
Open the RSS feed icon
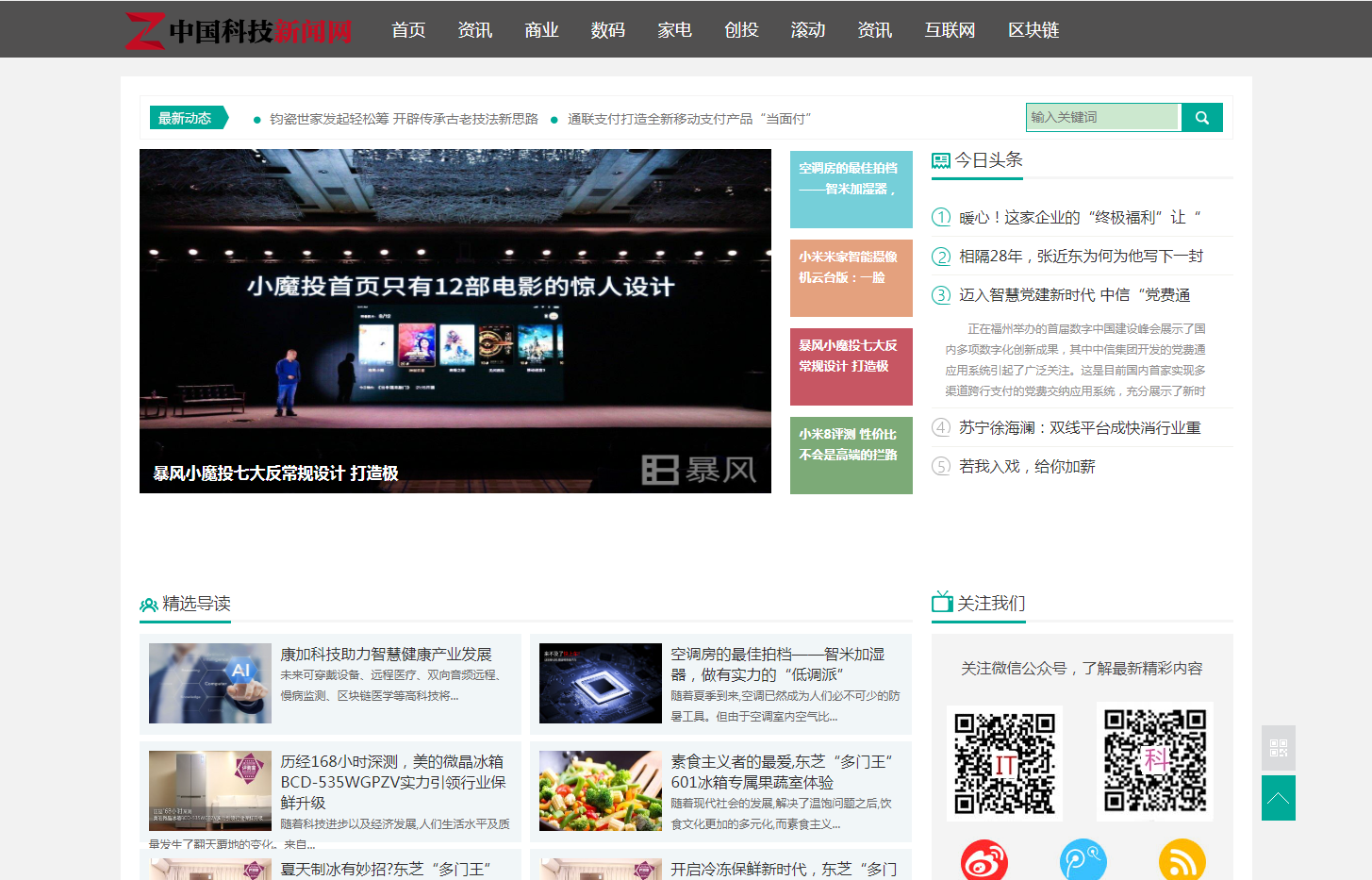tap(1182, 860)
